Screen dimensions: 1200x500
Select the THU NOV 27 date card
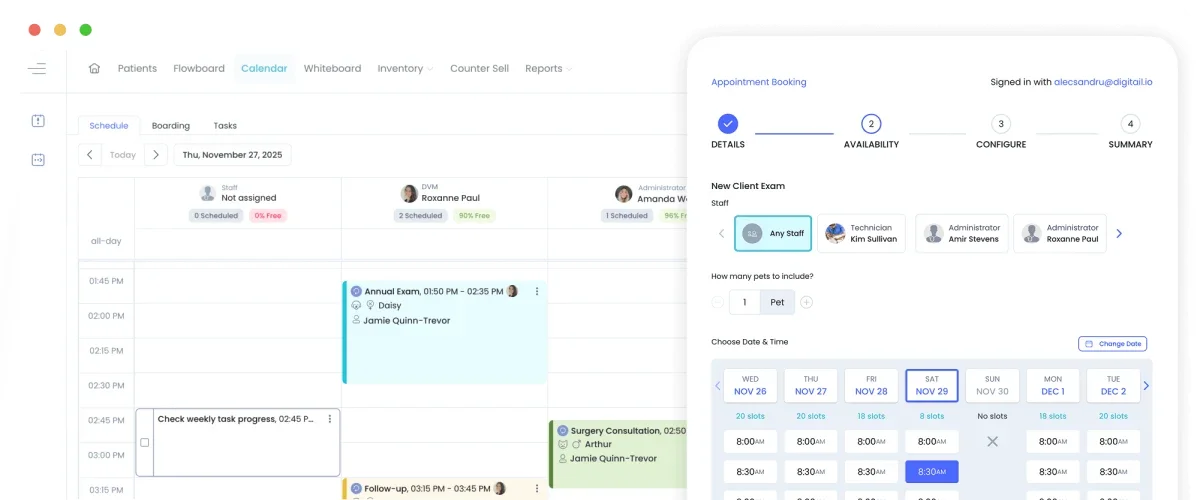(x=810, y=386)
